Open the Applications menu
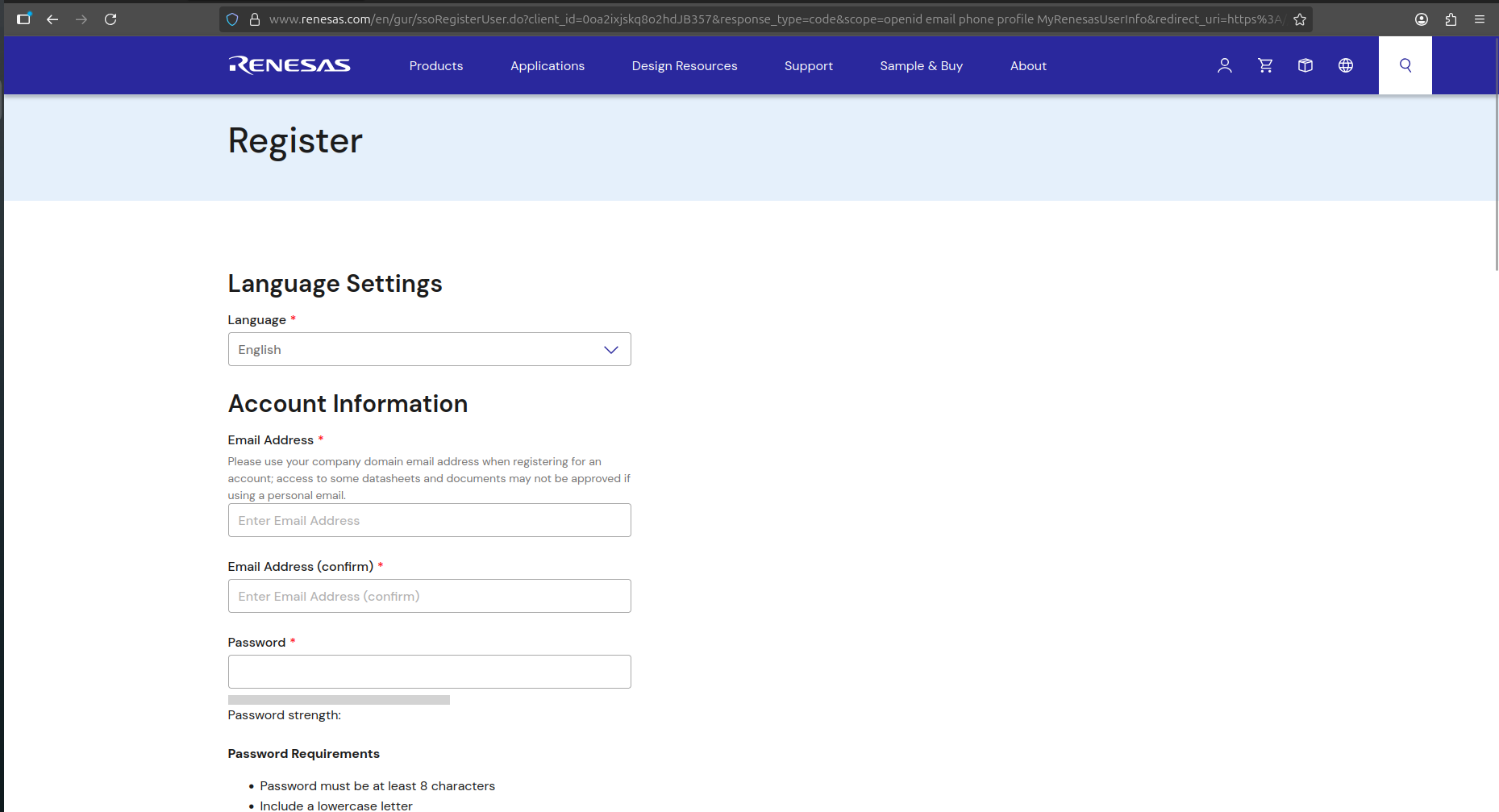 click(547, 66)
